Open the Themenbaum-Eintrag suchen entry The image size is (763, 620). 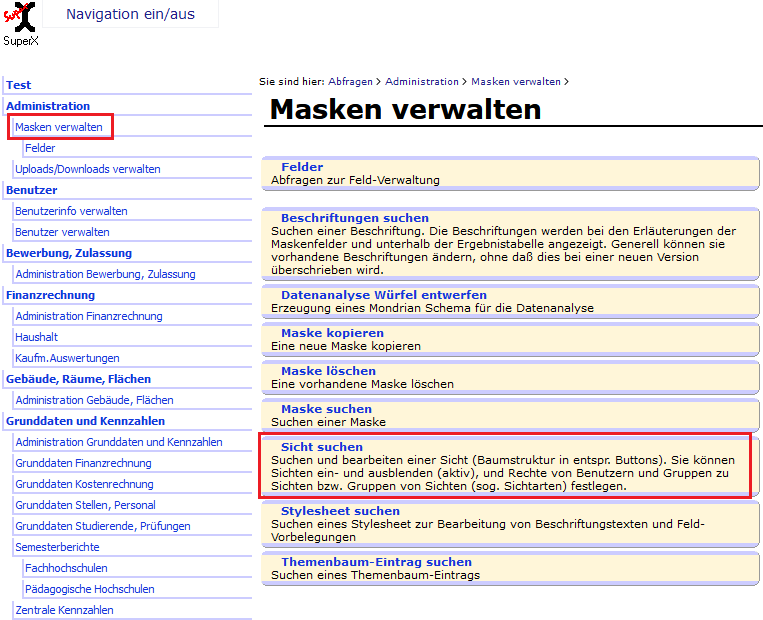[x=376, y=562]
